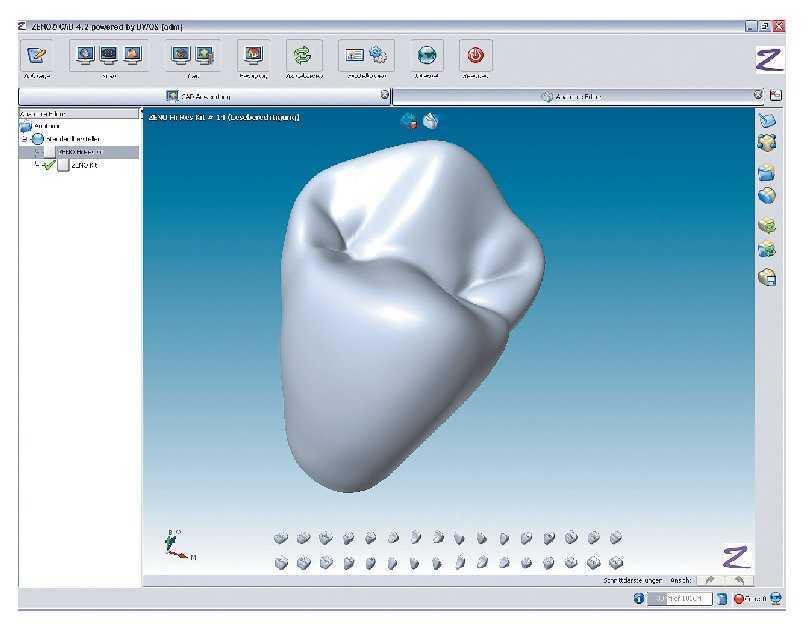The image size is (808, 629).
Task: Toggle the left view icon above the tooth model
Action: (x=408, y=121)
